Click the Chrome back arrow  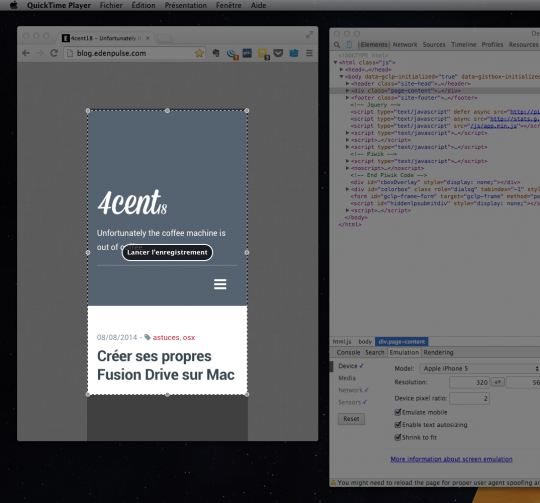click(x=26, y=53)
